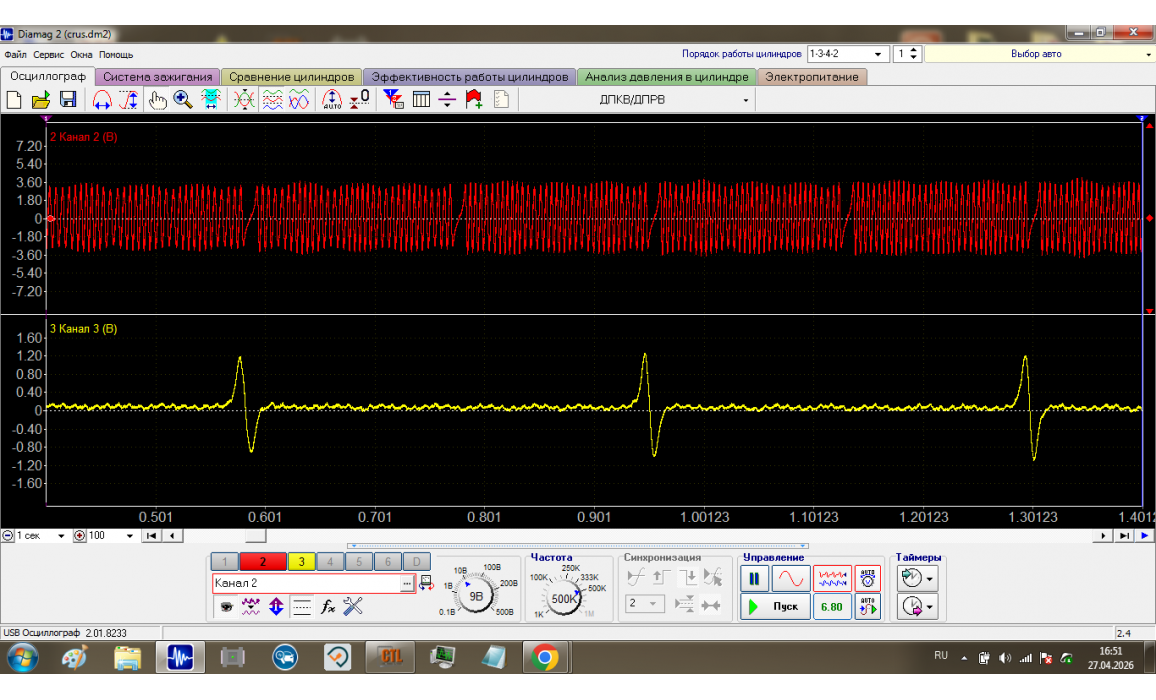Viewport: 1156px width, 700px height.
Task: Click the 9В voltage range knob
Action: point(477,596)
